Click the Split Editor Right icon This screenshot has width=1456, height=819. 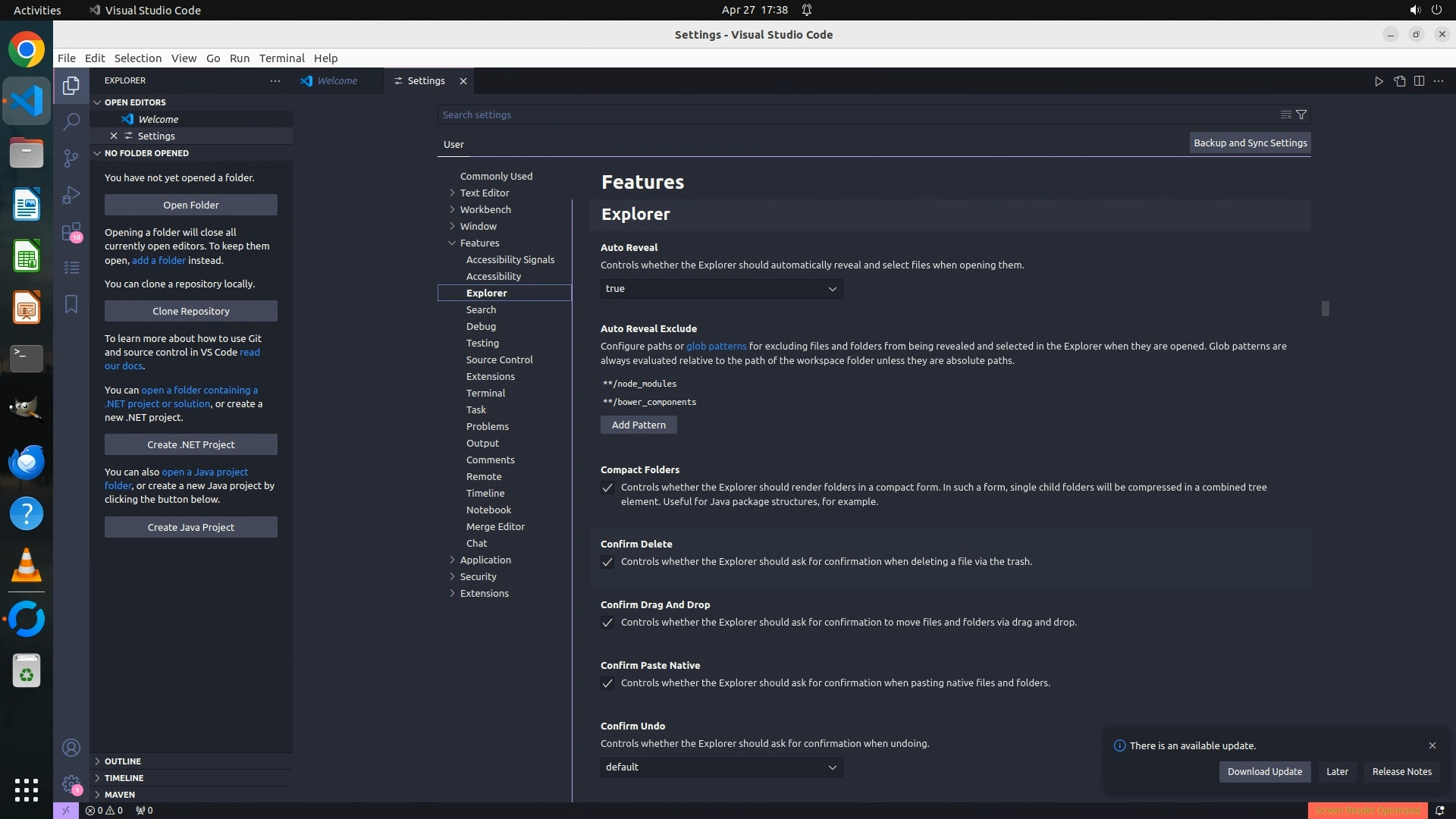pyautogui.click(x=1419, y=81)
